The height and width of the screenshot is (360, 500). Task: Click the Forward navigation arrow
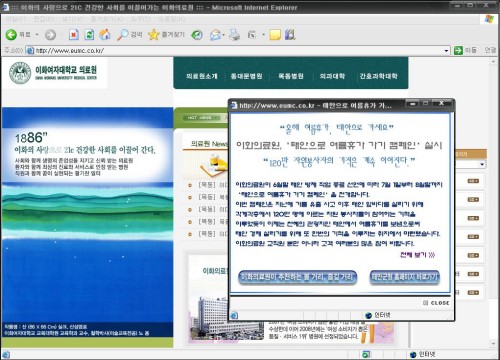tap(51, 35)
